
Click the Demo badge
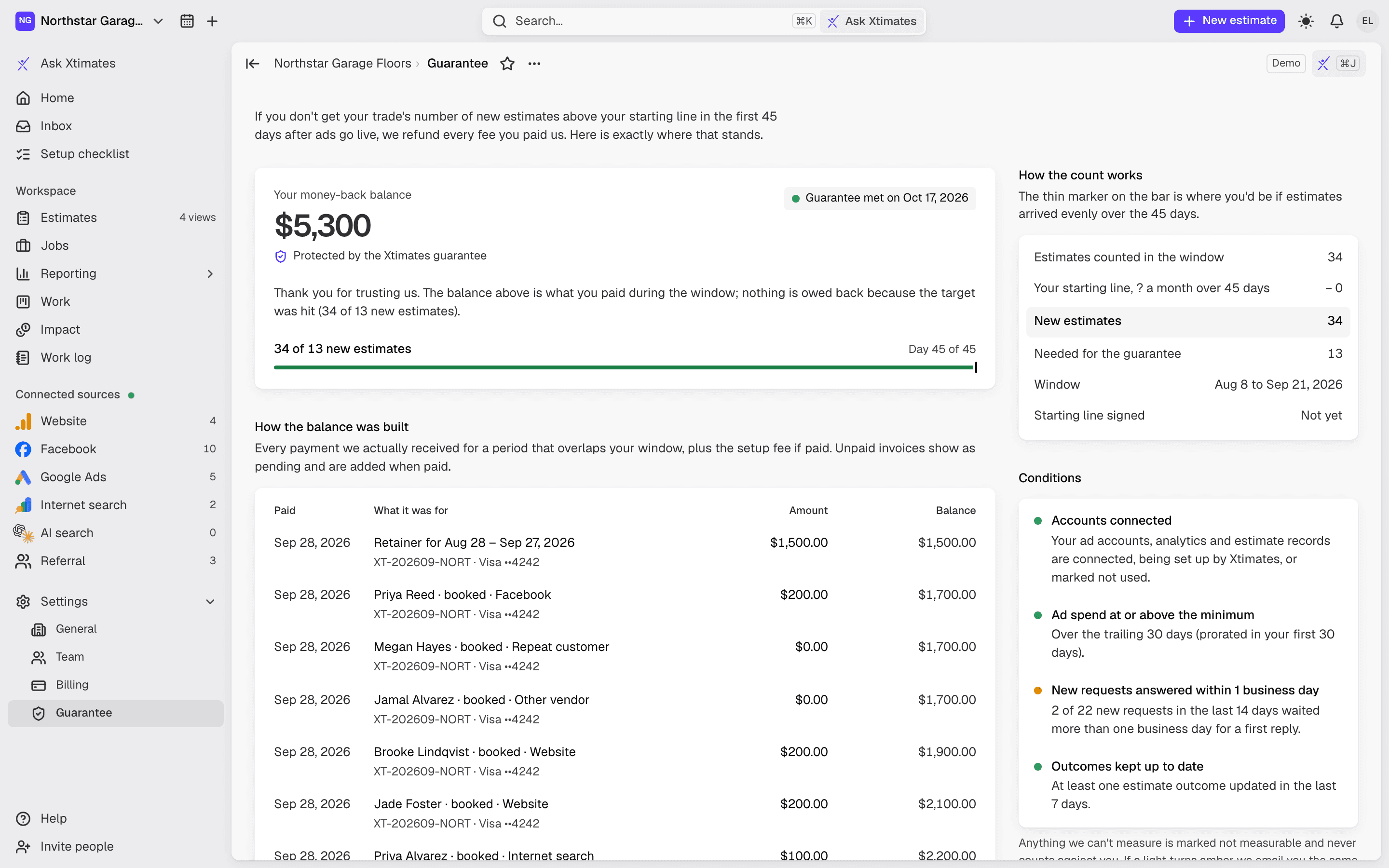[x=1286, y=63]
